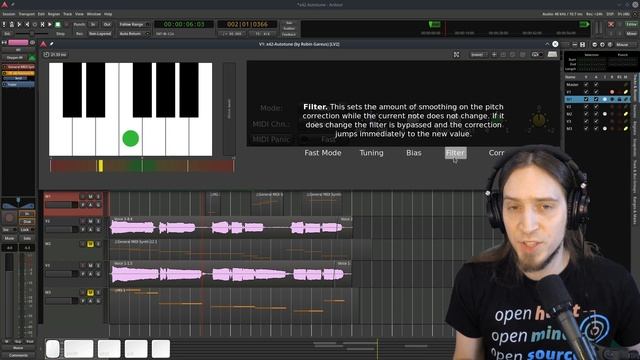Click the Feedback indicator button
The width and height of the screenshot is (640, 360).
pyautogui.click(x=289, y=34)
